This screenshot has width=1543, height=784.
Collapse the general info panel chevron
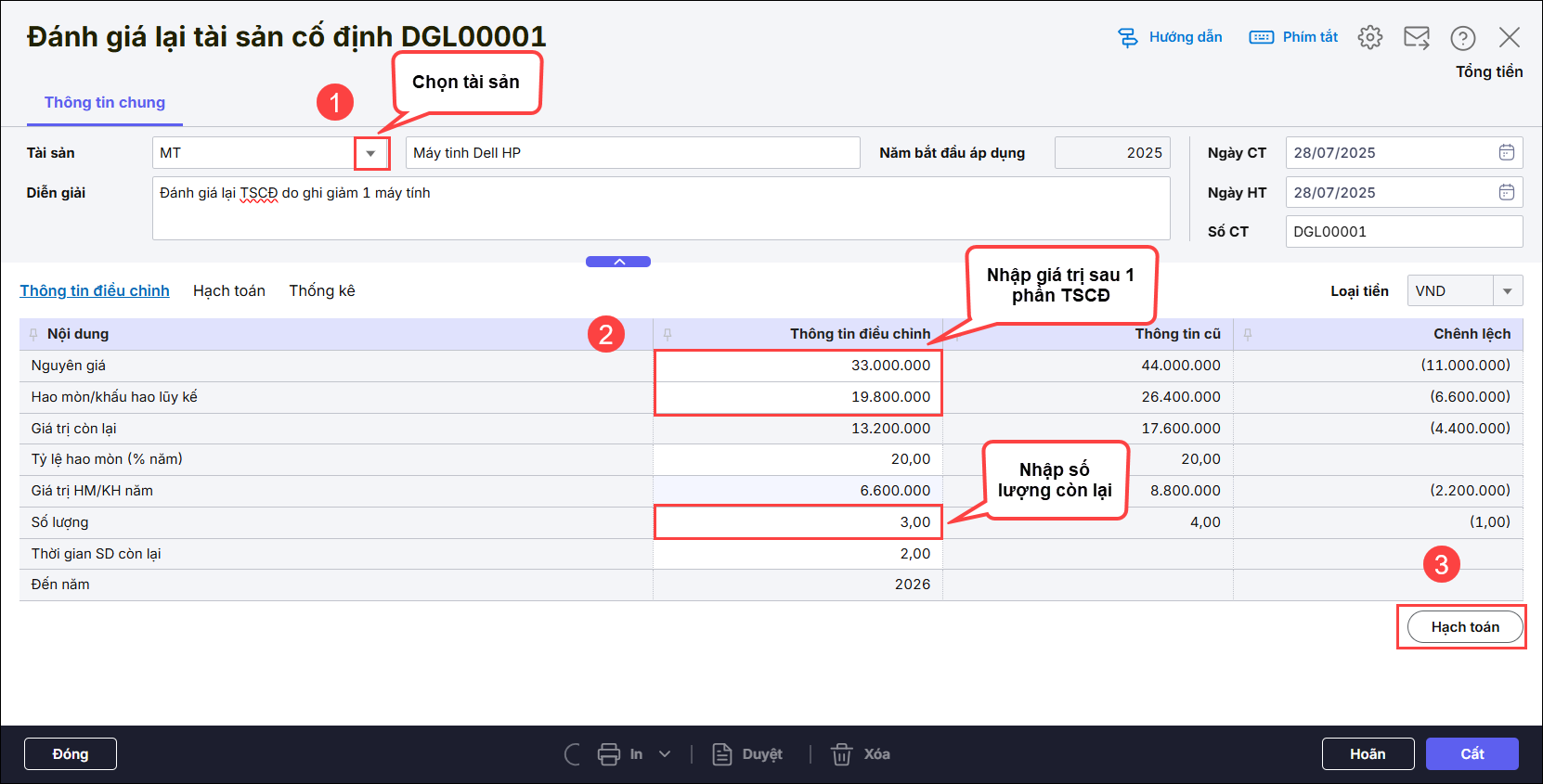coord(618,262)
